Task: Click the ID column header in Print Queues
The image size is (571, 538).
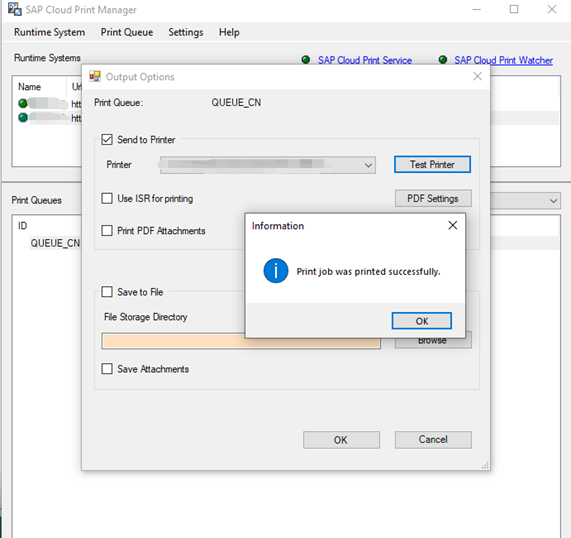Action: coord(23,226)
